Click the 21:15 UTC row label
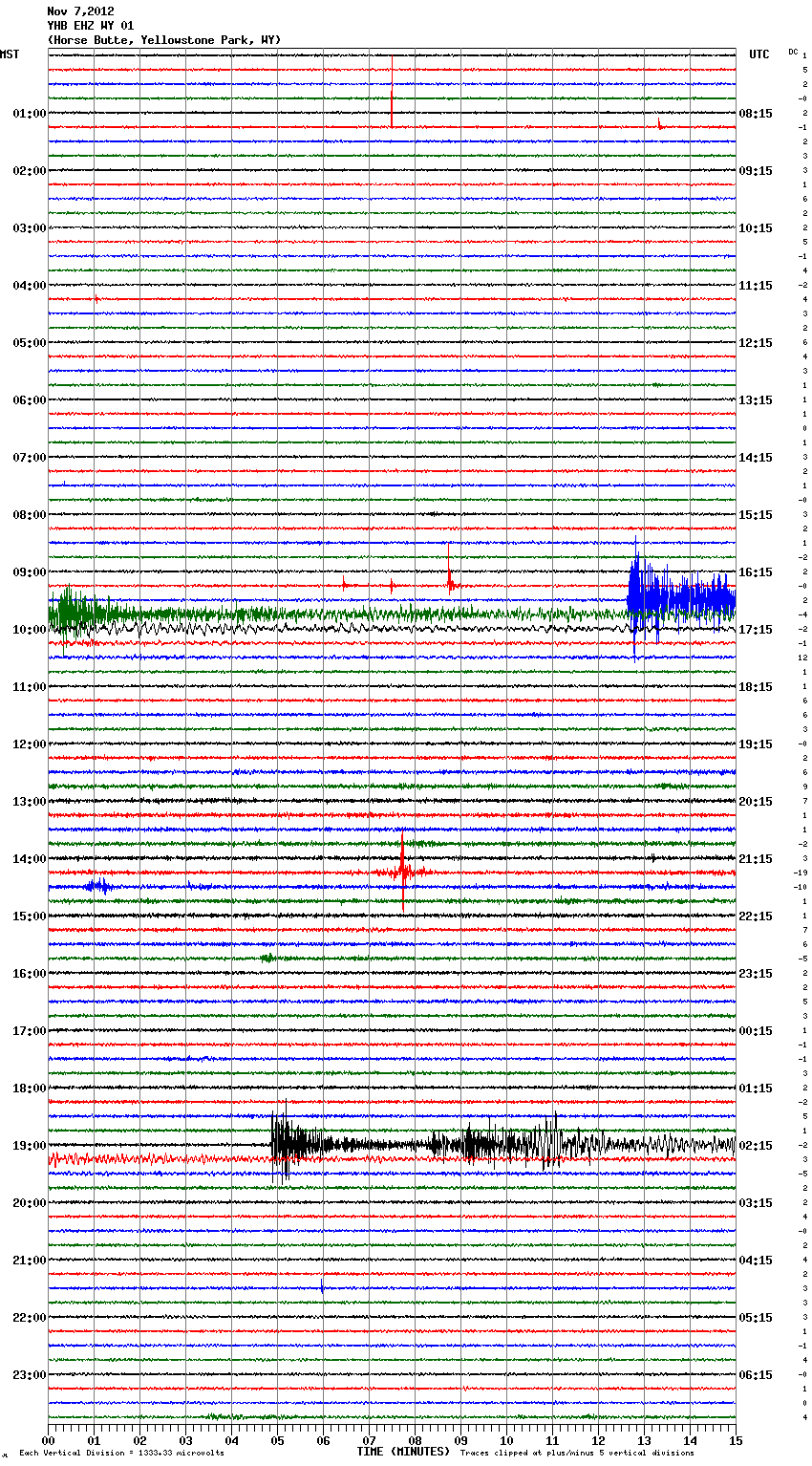Screen dimensions: 812x1466 click(756, 859)
